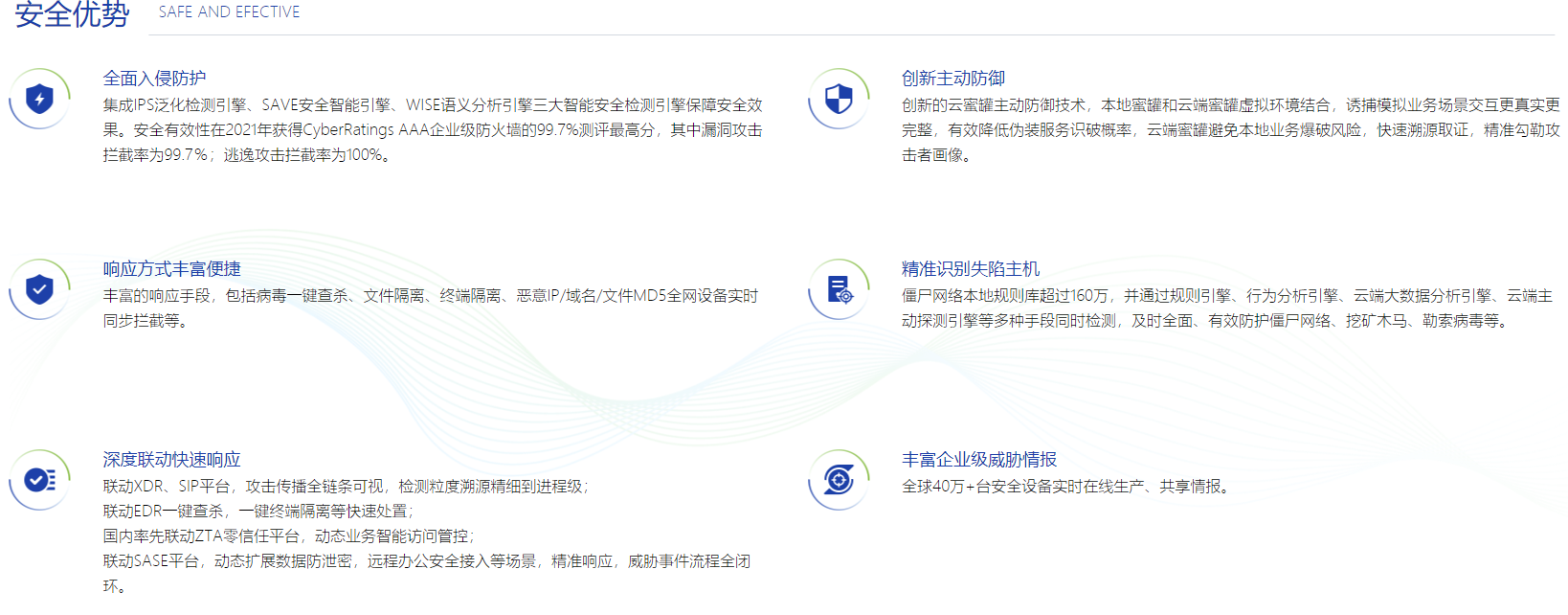Click the text about 僵尸网络本地规则库

coord(1225,308)
